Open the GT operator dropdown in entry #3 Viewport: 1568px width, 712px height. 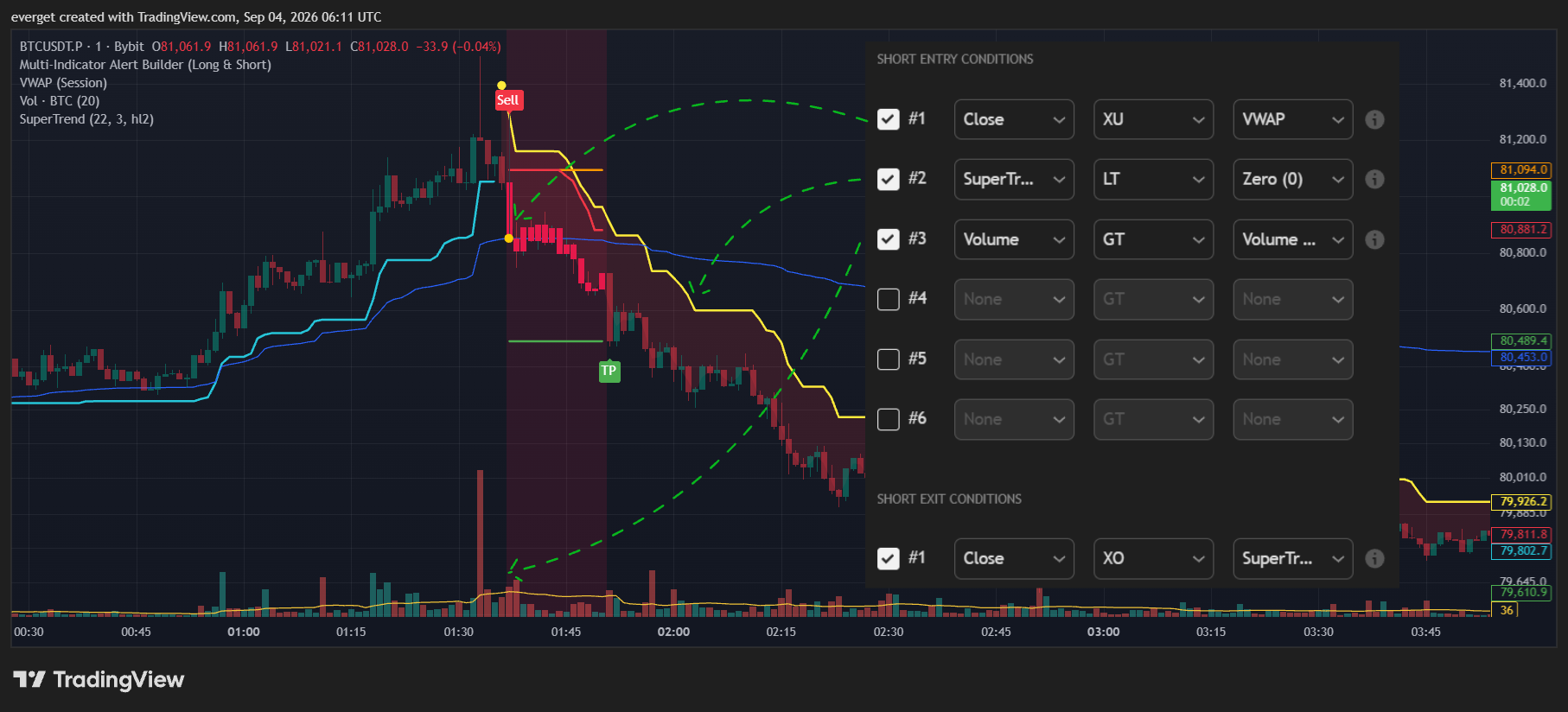(1153, 239)
